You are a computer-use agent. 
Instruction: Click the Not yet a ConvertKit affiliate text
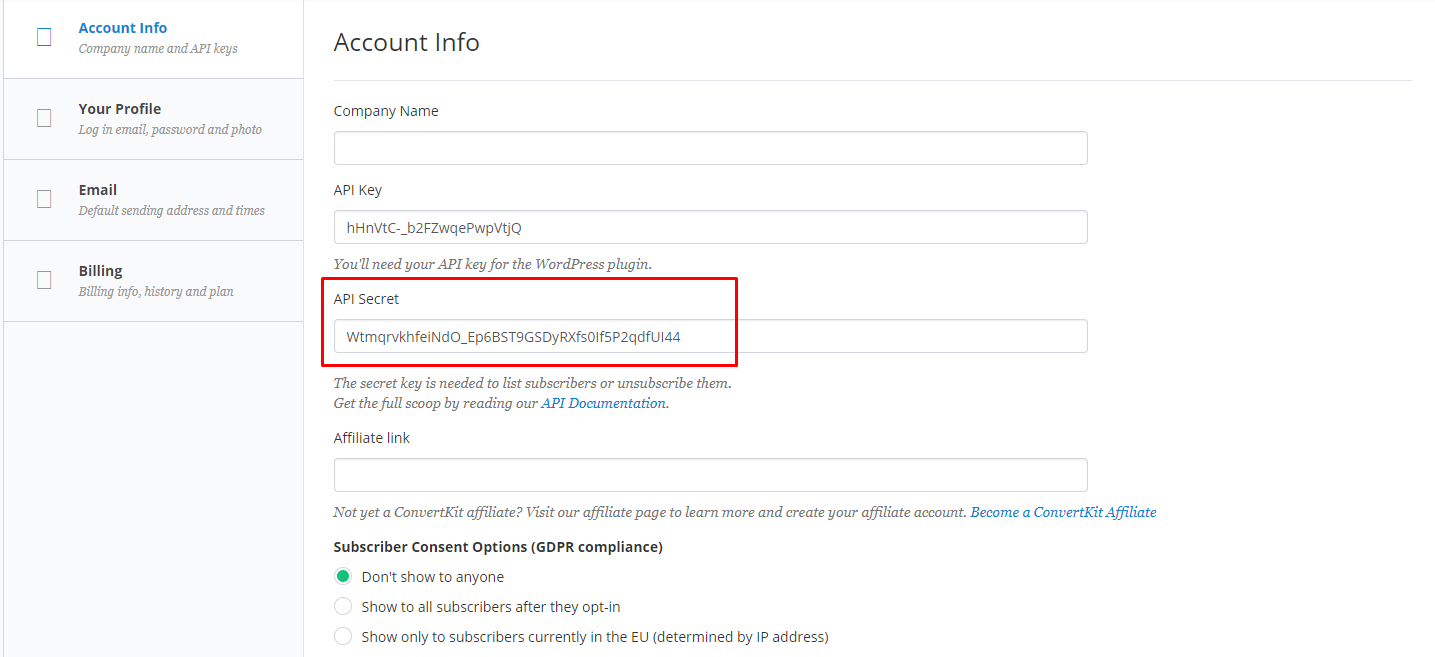[x=650, y=512]
